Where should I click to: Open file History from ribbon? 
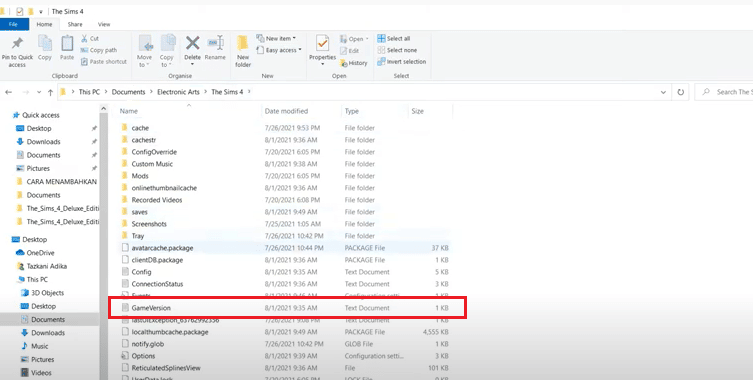point(354,63)
